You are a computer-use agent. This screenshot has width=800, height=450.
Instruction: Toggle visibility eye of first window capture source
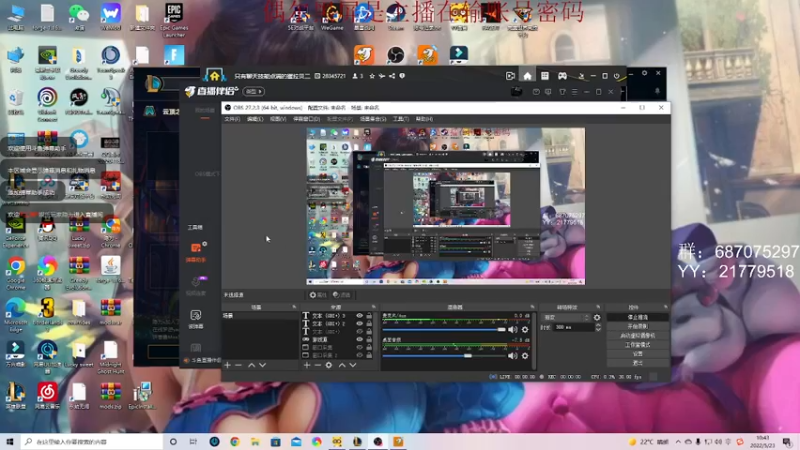click(359, 347)
